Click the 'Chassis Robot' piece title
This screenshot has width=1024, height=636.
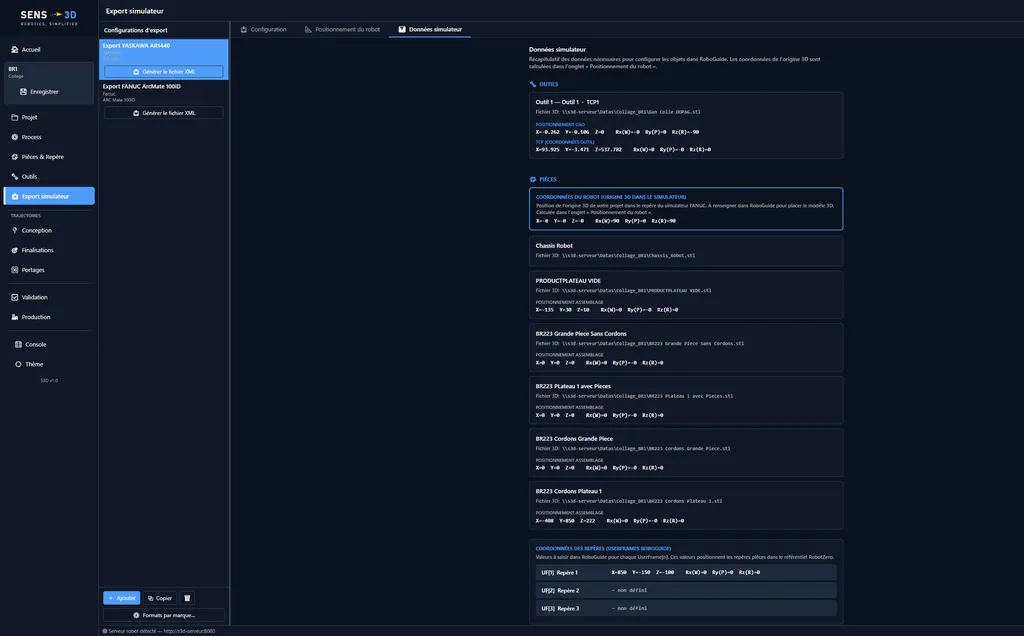pos(554,246)
